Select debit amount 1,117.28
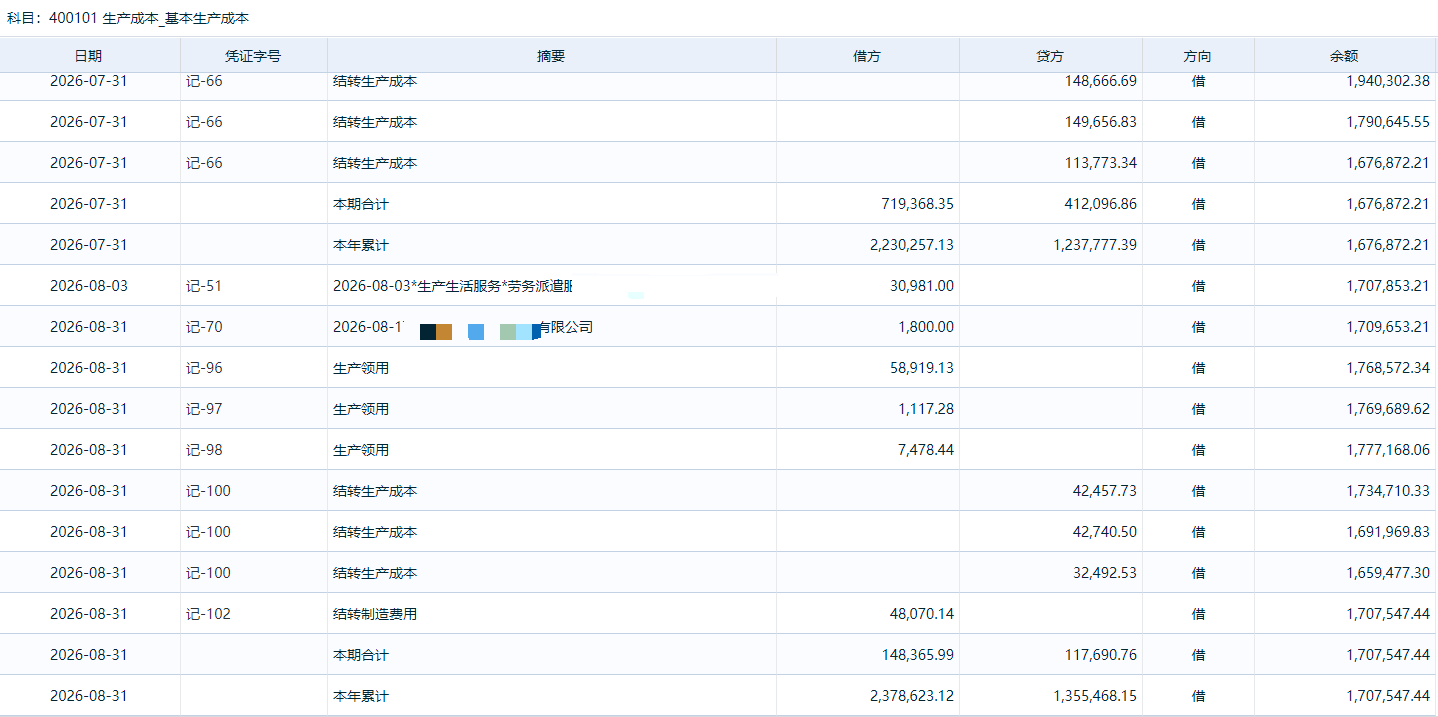This screenshot has width=1438, height=717. click(x=925, y=409)
